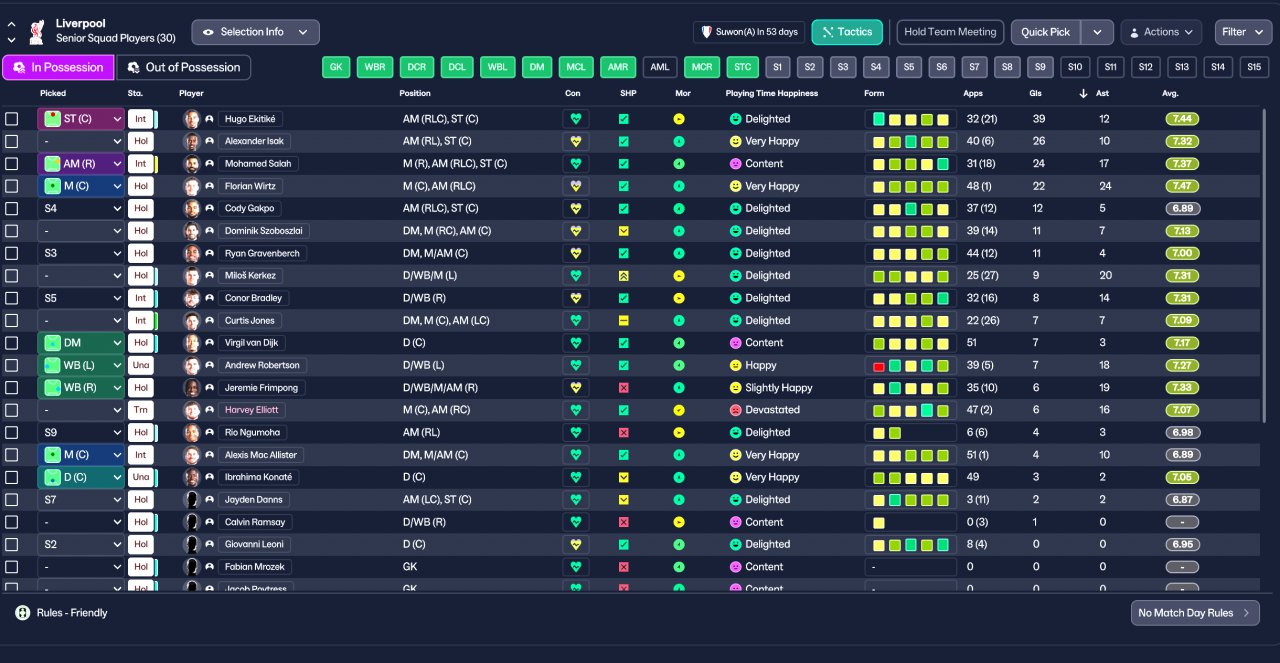Open Cody Gakpo's S4 picked dropdown
Viewport: 1280px width, 663px height.
coord(81,208)
